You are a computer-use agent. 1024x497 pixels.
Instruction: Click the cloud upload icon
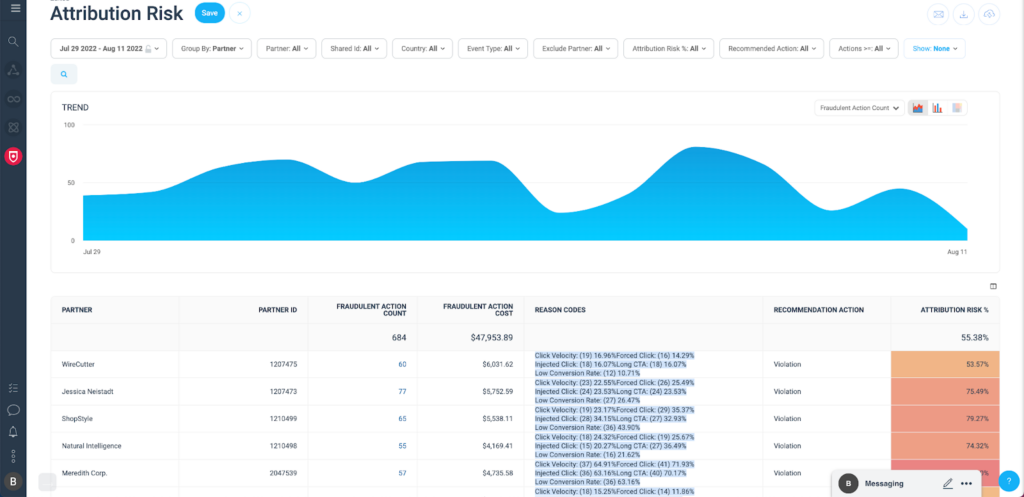(x=989, y=14)
